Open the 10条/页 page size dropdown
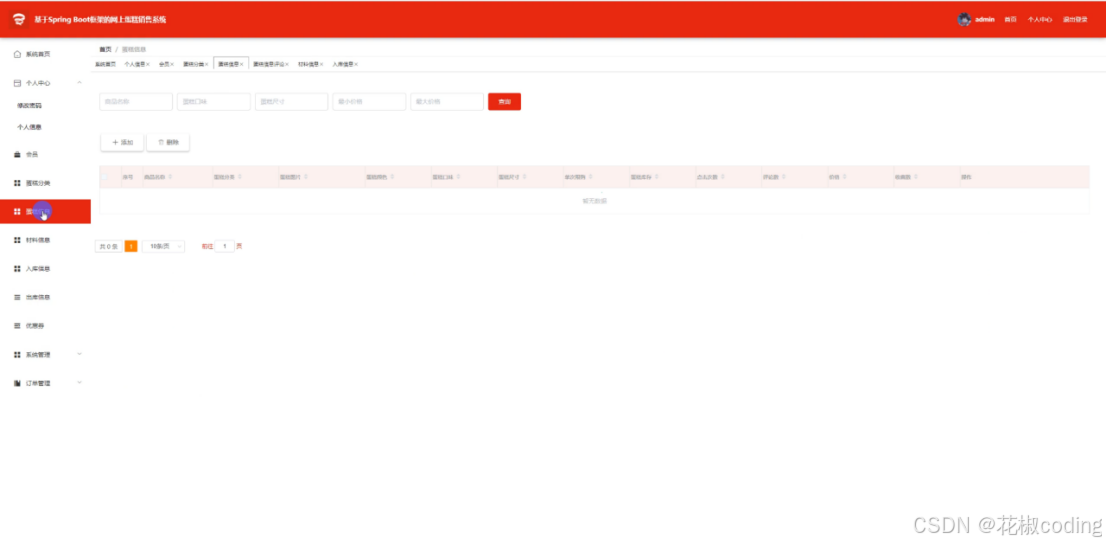The image size is (1106, 545). click(x=164, y=246)
